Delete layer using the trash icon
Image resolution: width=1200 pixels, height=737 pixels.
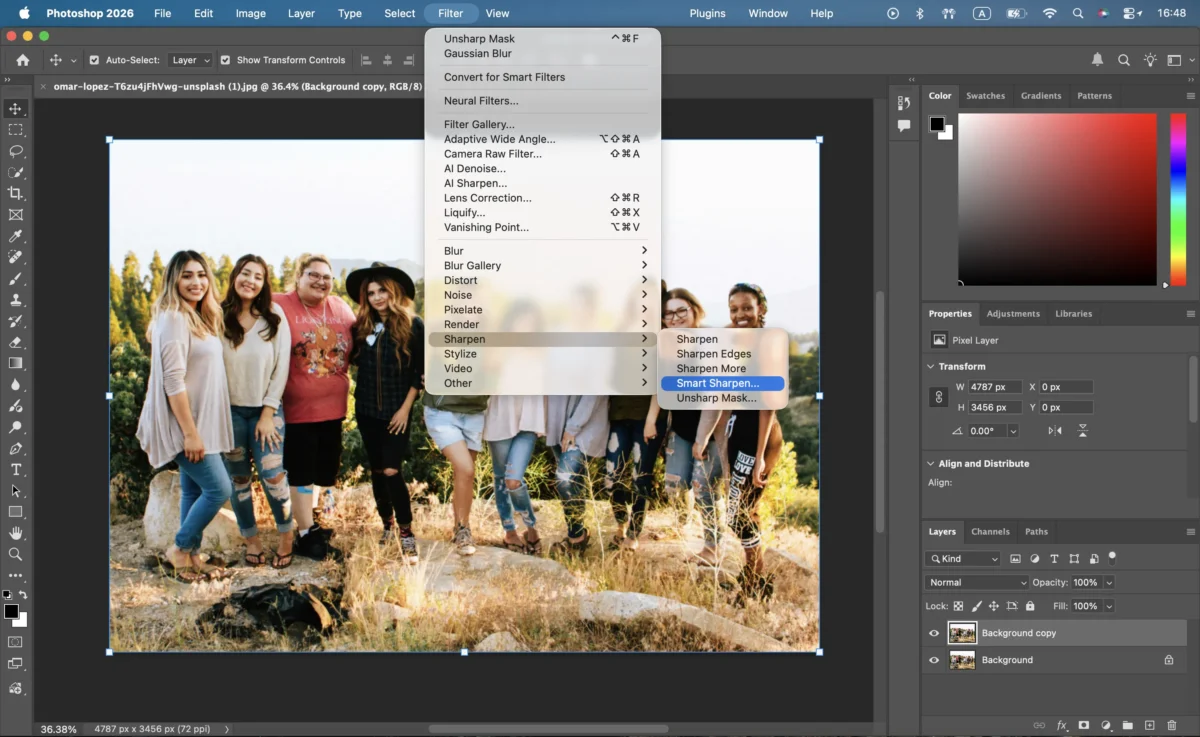coord(1172,726)
